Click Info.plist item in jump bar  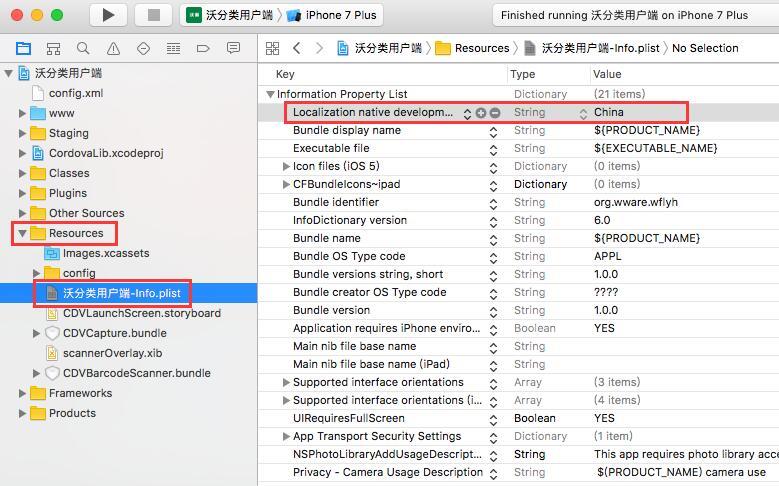(x=601, y=48)
